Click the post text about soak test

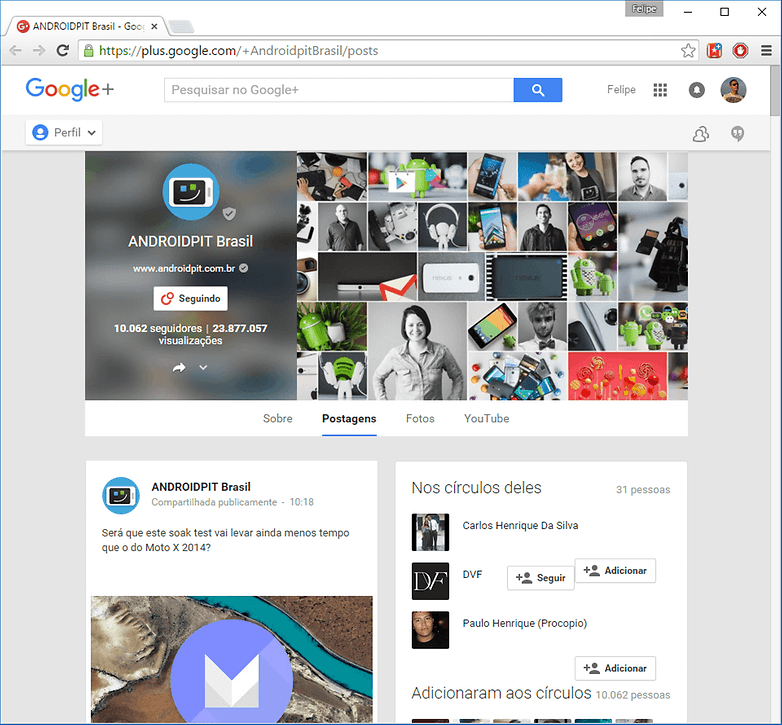click(225, 540)
